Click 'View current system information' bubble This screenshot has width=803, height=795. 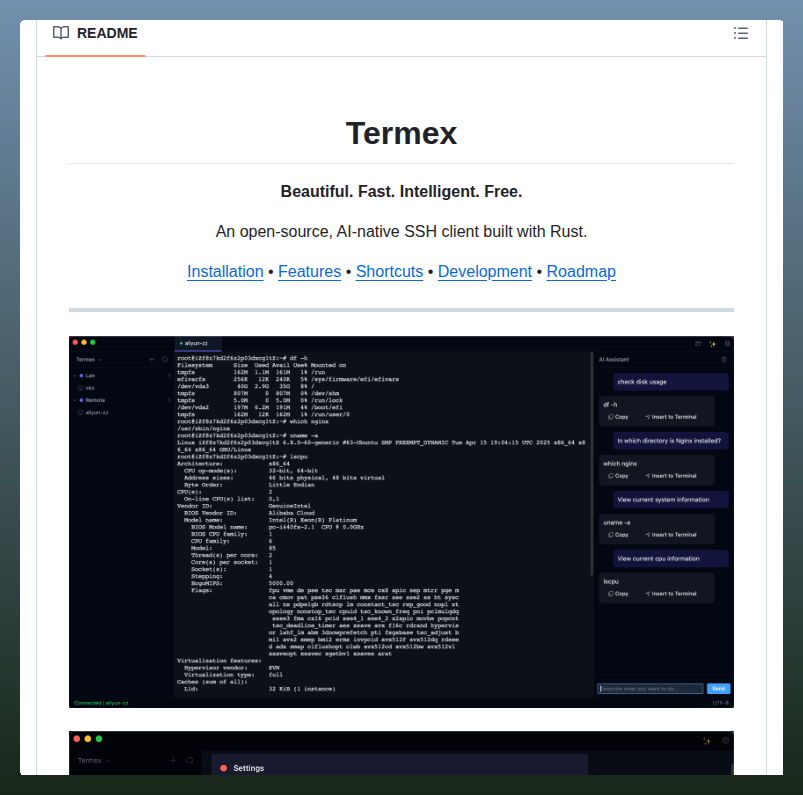click(x=670, y=500)
